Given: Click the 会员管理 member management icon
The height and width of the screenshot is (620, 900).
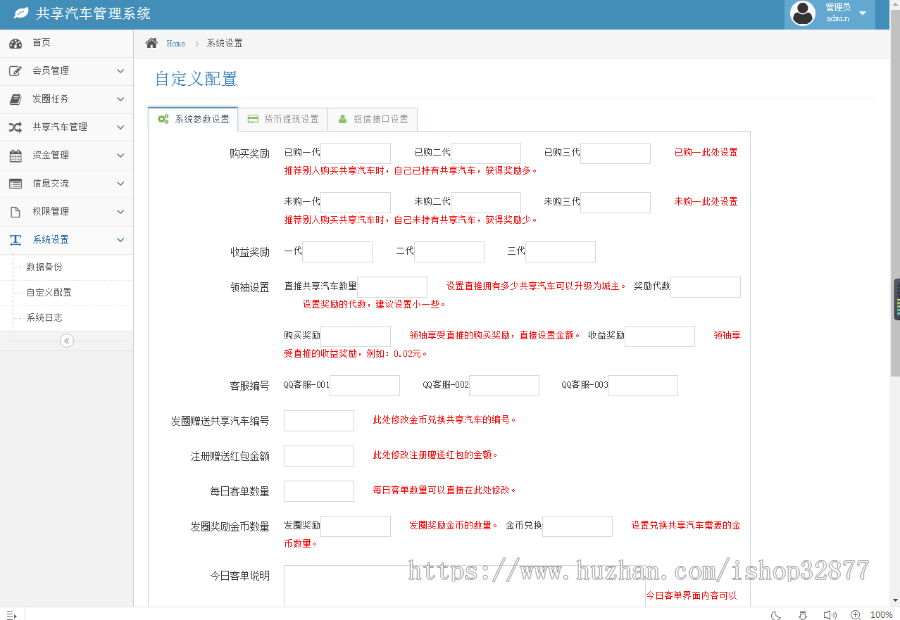Looking at the screenshot, I should pos(17,71).
